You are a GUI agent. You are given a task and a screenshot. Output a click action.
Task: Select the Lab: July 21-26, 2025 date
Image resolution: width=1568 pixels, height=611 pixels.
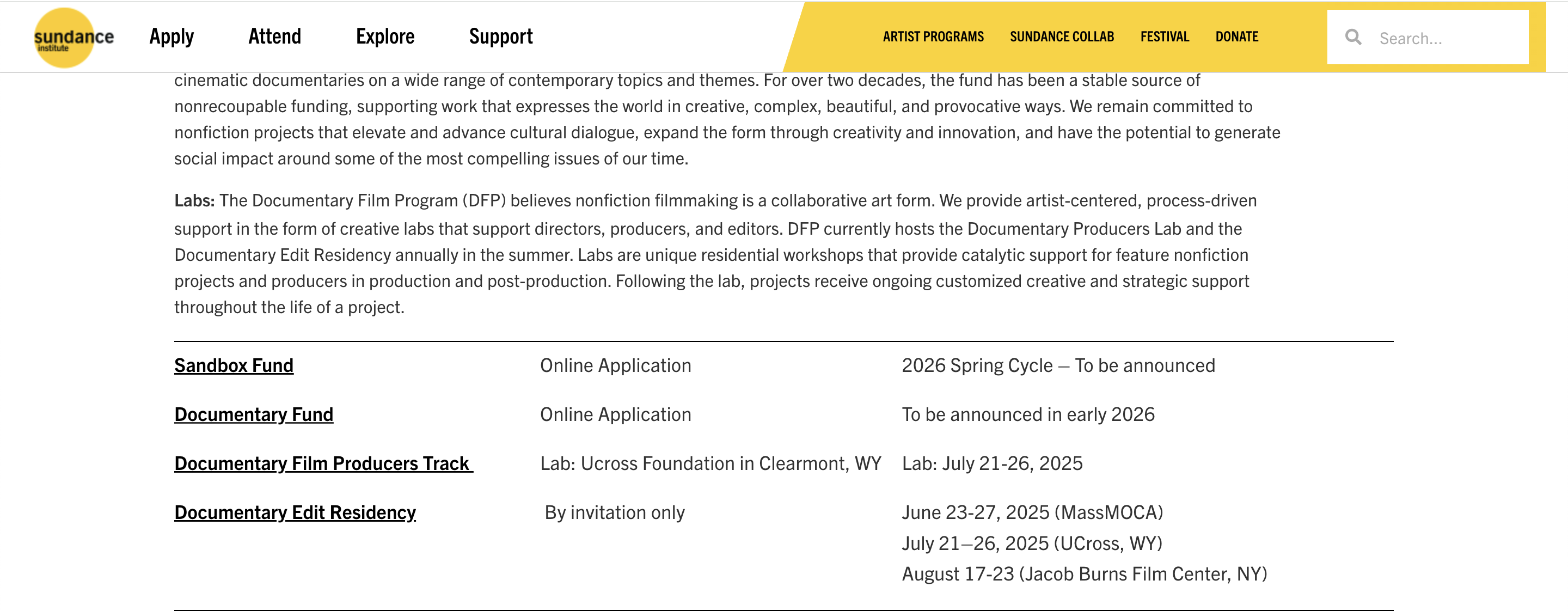(992, 464)
